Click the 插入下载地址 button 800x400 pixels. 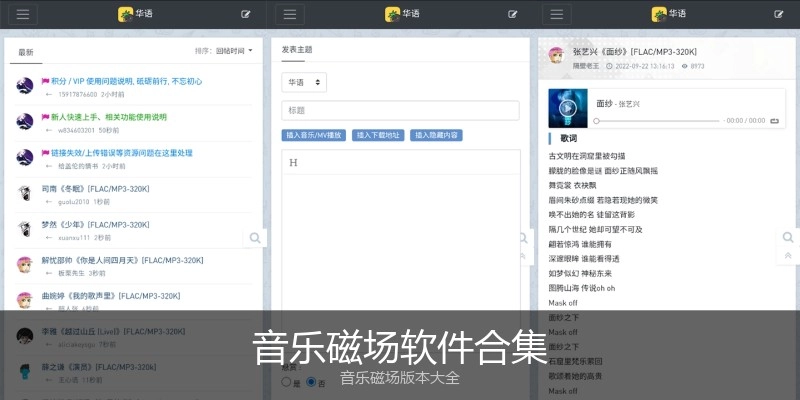tap(378, 135)
